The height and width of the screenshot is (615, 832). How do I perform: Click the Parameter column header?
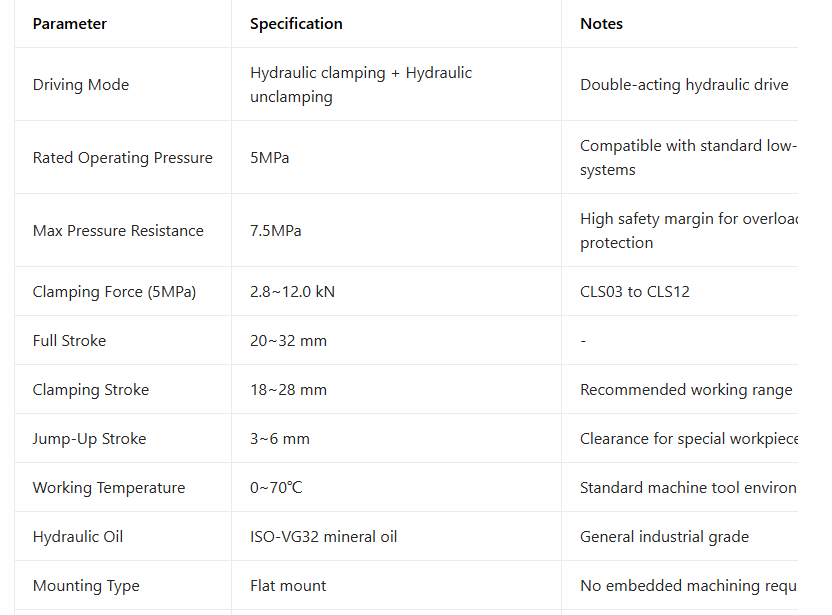(x=70, y=24)
